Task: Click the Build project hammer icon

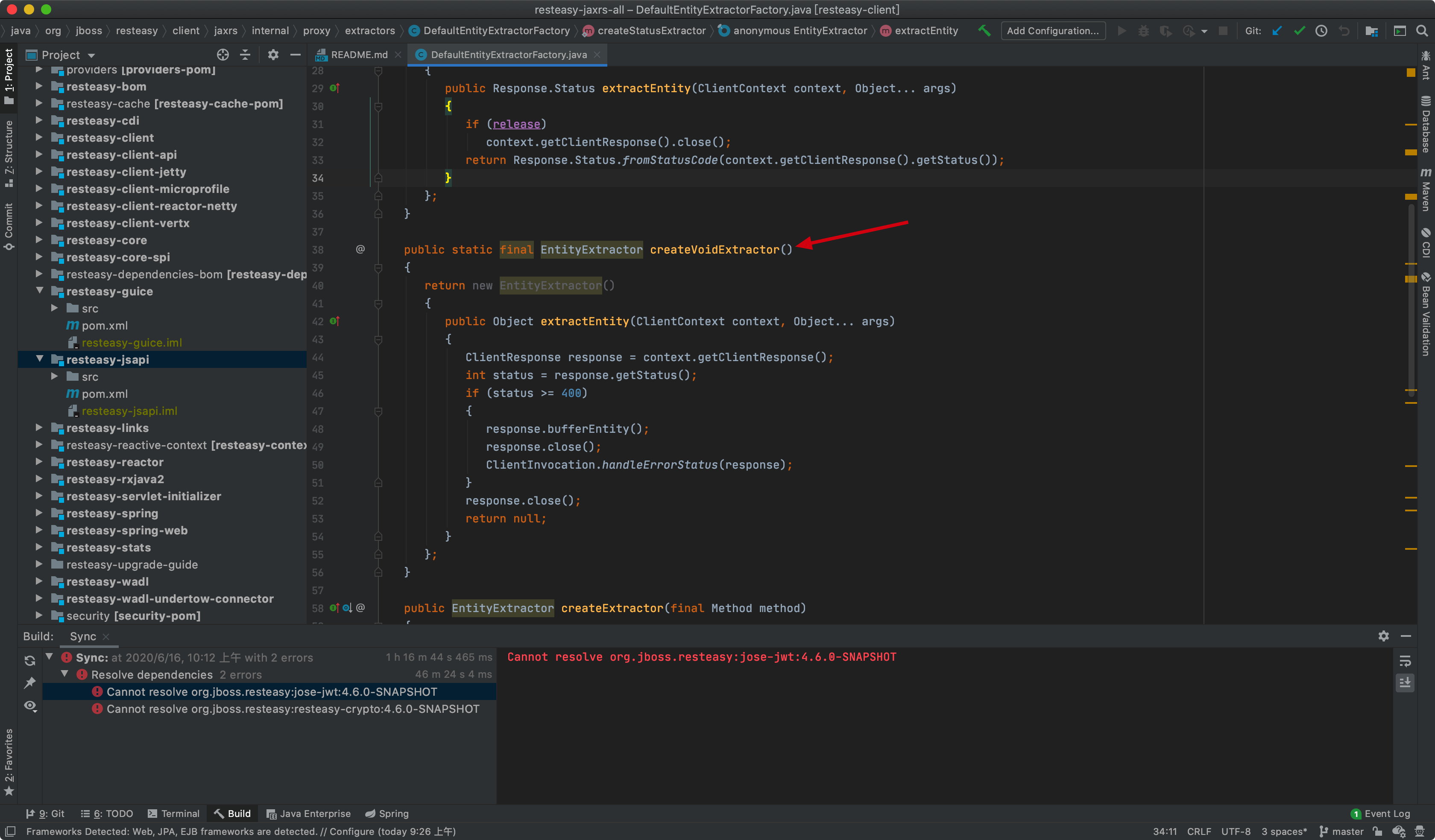Action: (x=984, y=31)
